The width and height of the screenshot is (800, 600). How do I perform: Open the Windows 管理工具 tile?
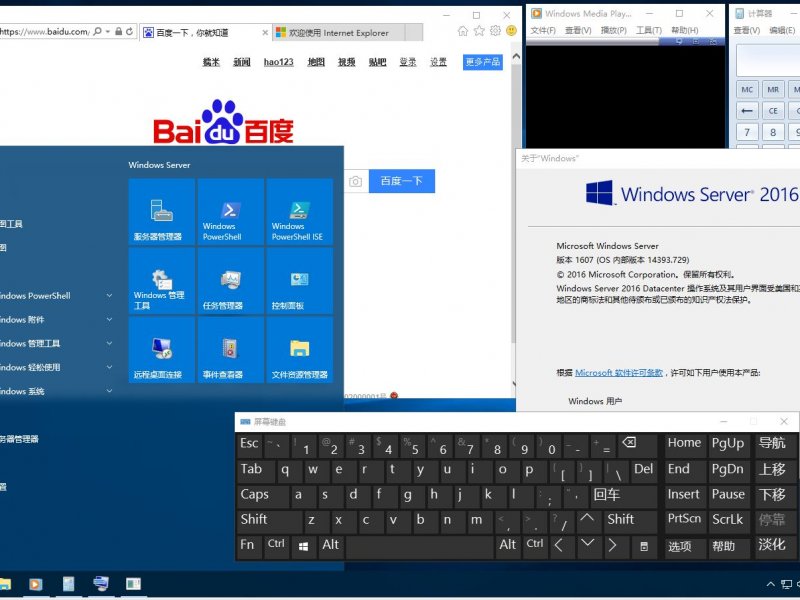162,280
